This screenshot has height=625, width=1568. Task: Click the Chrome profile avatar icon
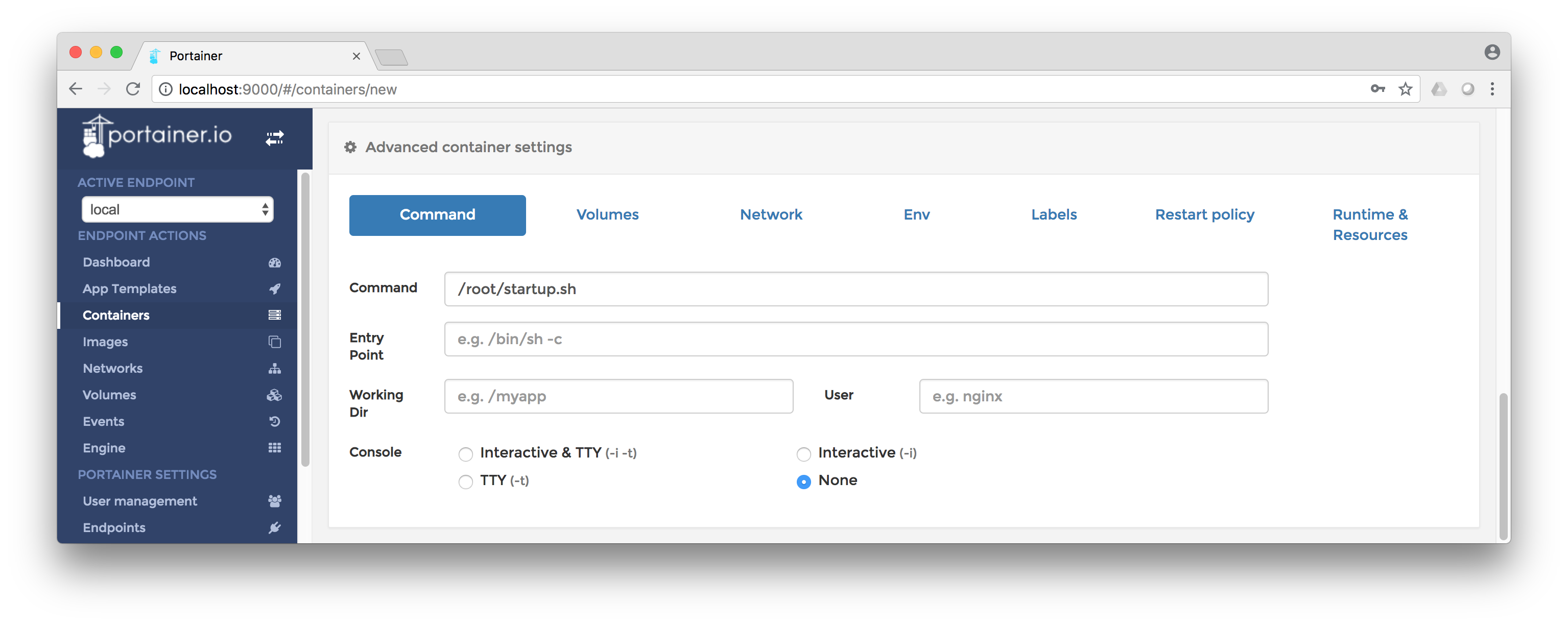pyautogui.click(x=1492, y=52)
